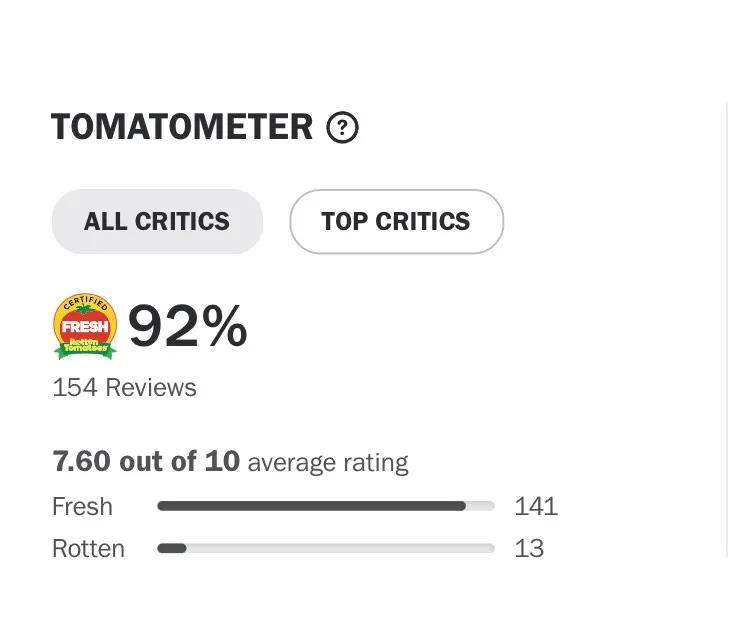Click the bold 7.60 out of 10 text
Image resolution: width=752 pixels, height=631 pixels.
coord(146,461)
